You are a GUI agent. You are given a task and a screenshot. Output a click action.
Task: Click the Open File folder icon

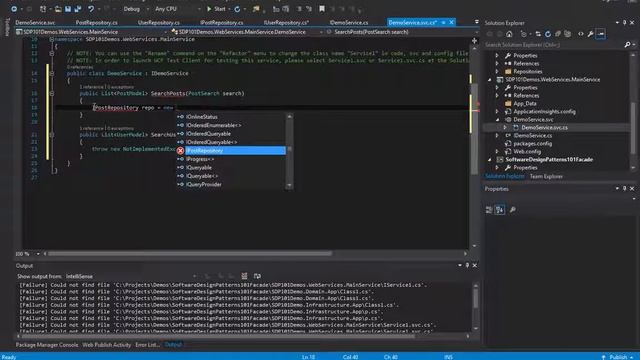click(x=58, y=9)
